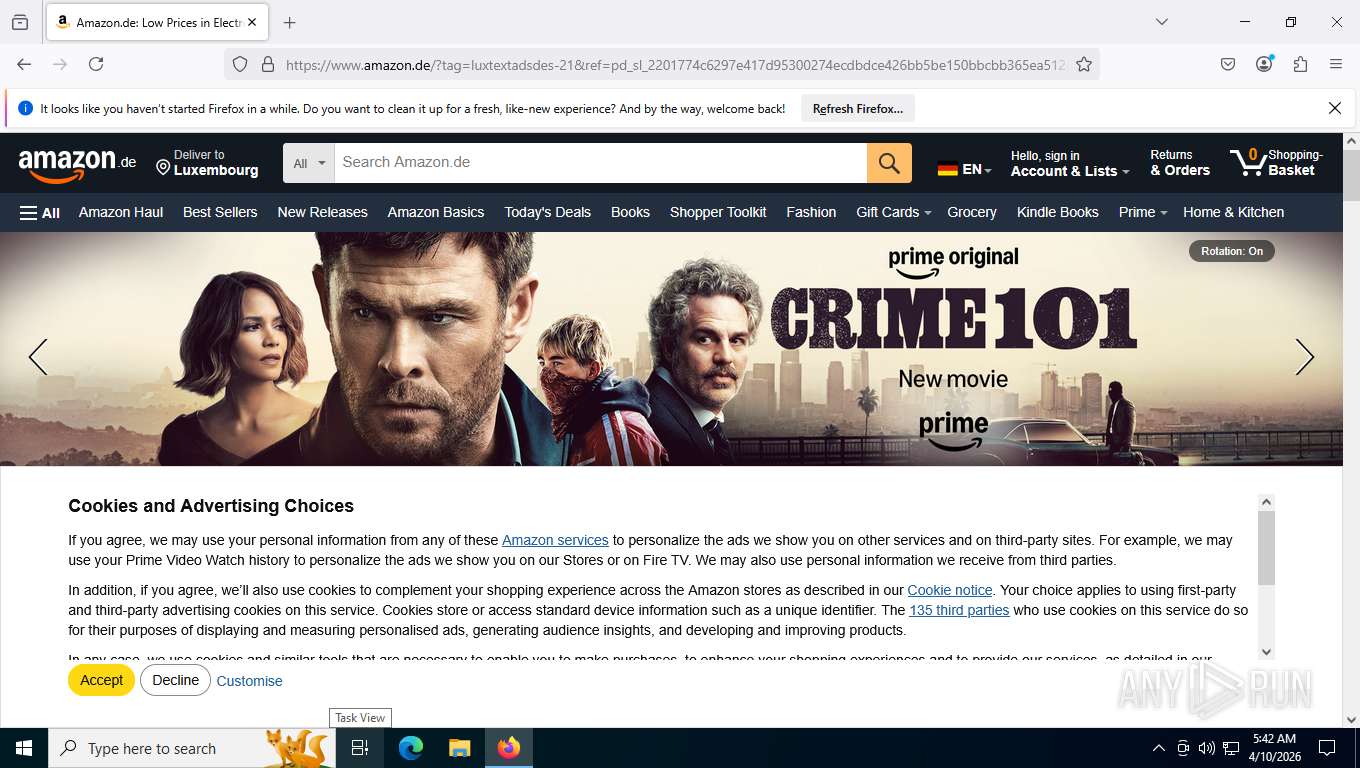
Task: Click the cookie panel scroll-up arrow
Action: (1266, 502)
